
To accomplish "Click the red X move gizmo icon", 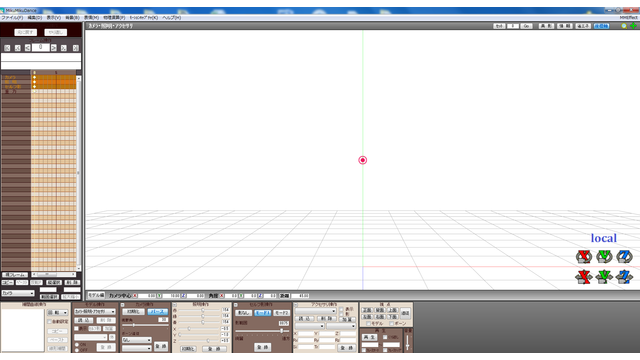I will click(x=584, y=277).
